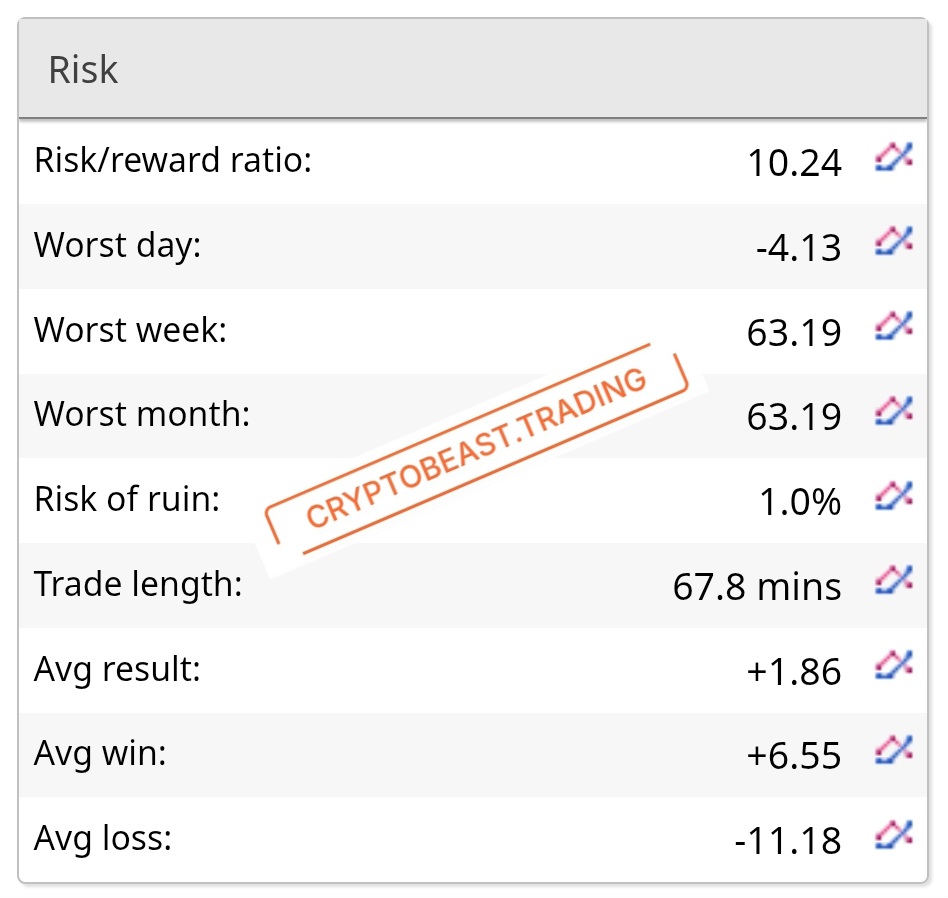
Task: Open chart icon for Worst day
Action: click(x=894, y=241)
